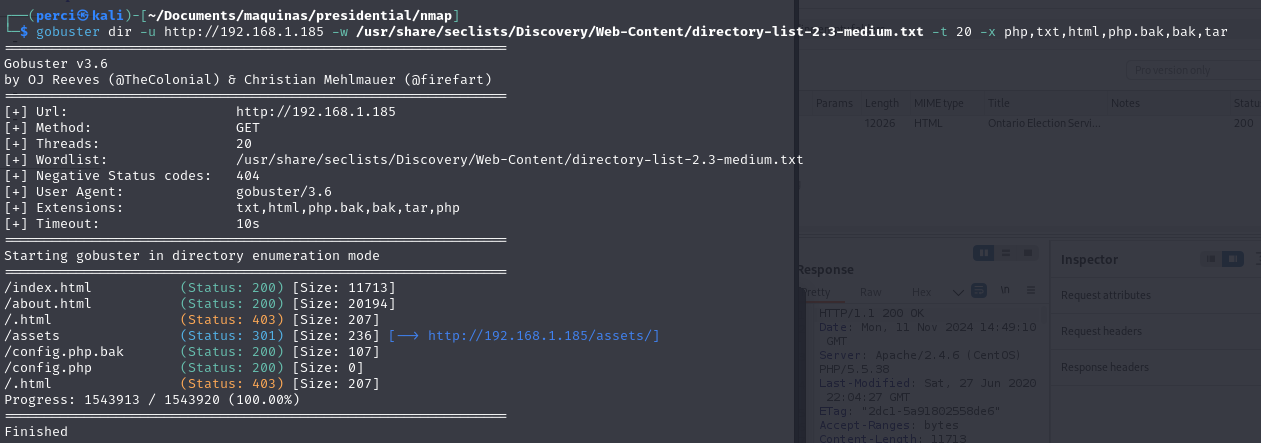Open the Response hamburger options menu
1261x443 pixels.
pos(1030,291)
